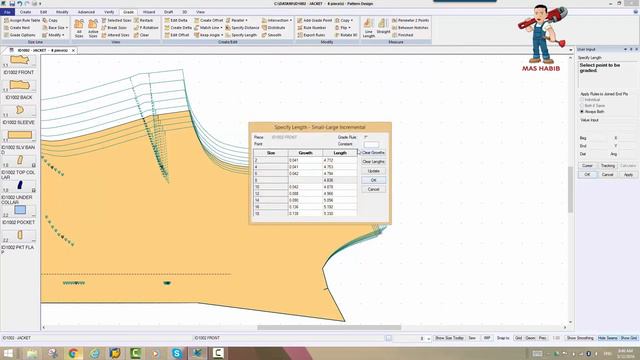Click the Restack tool
Screen dimensions: 640x360
(144, 20)
